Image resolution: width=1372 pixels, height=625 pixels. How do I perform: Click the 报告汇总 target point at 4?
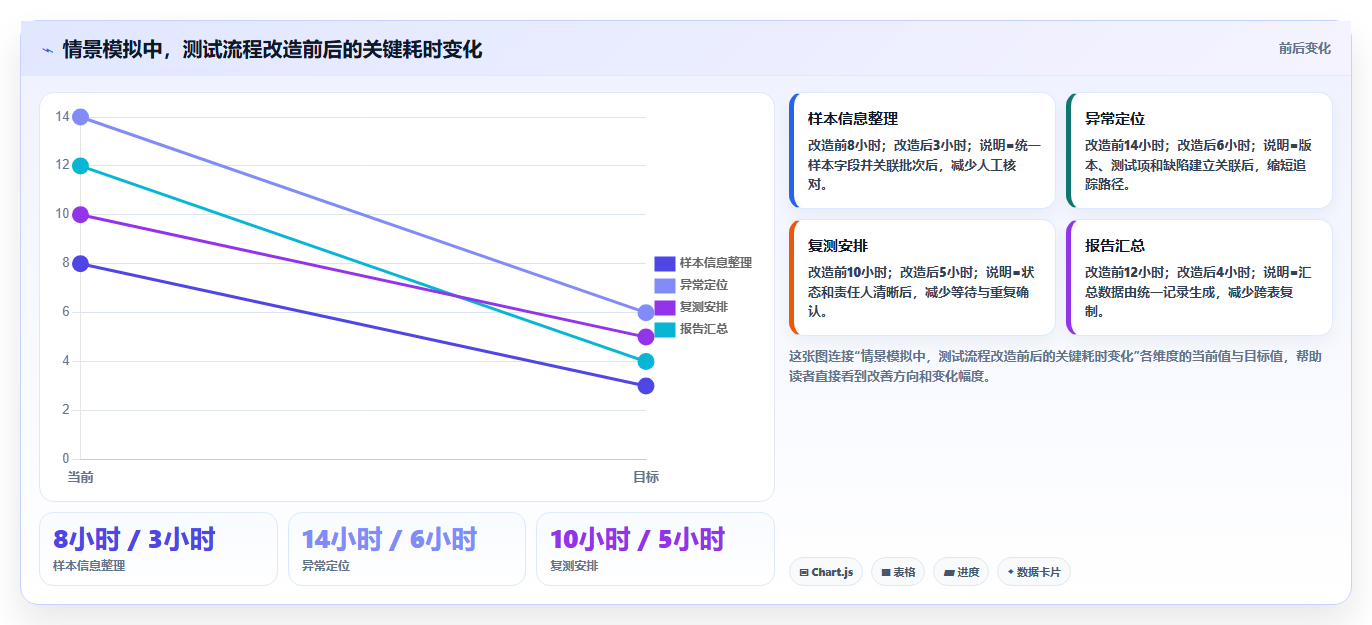click(646, 361)
